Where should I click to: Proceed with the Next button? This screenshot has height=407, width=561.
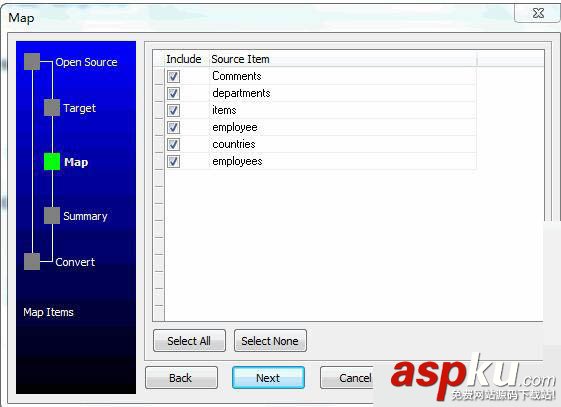(x=268, y=378)
